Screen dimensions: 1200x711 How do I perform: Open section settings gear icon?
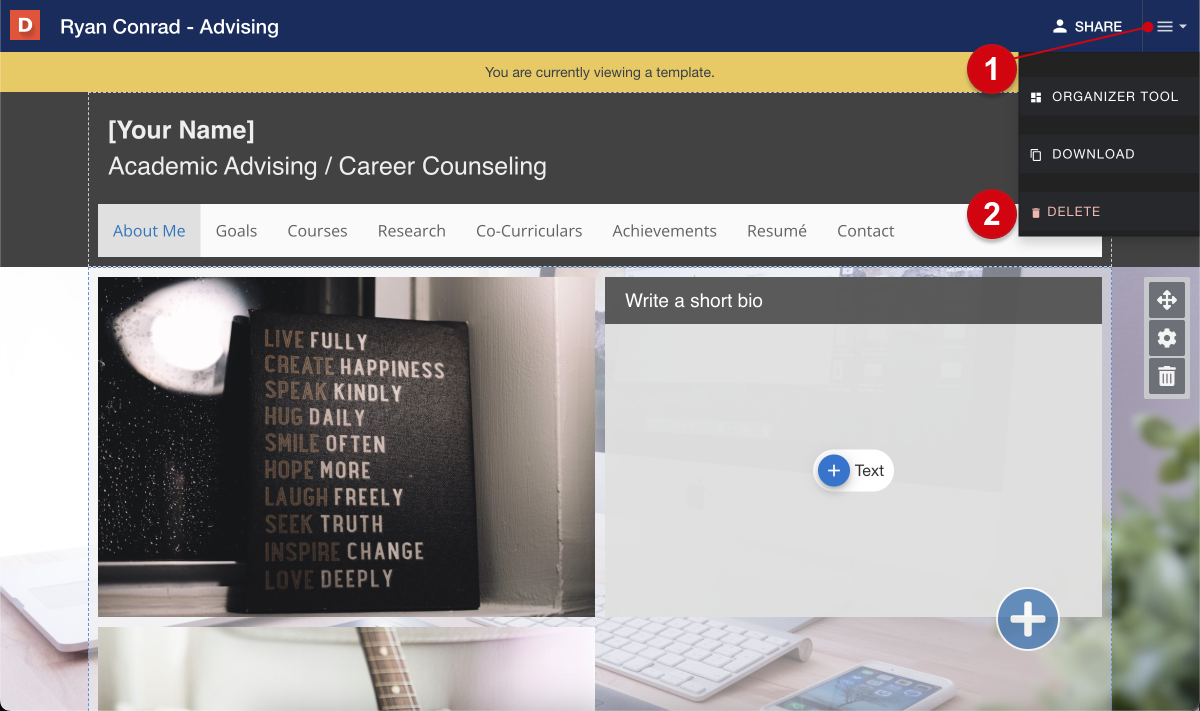(x=1166, y=338)
